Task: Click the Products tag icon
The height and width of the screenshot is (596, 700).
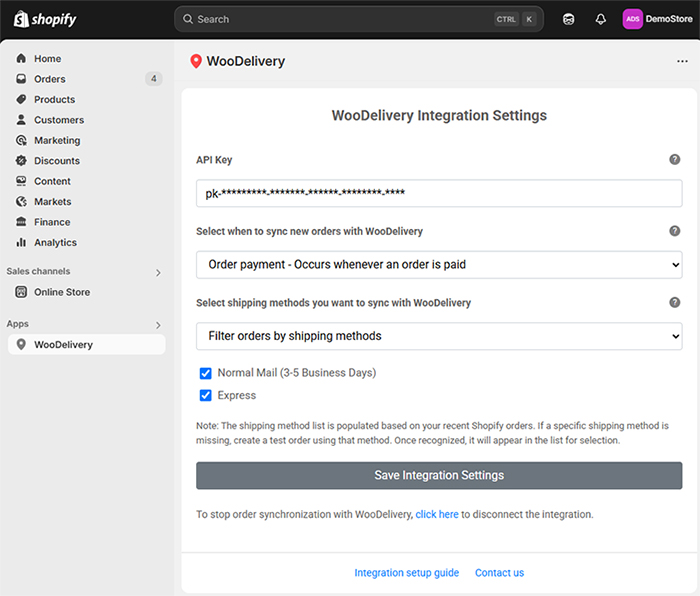Action: click(21, 100)
